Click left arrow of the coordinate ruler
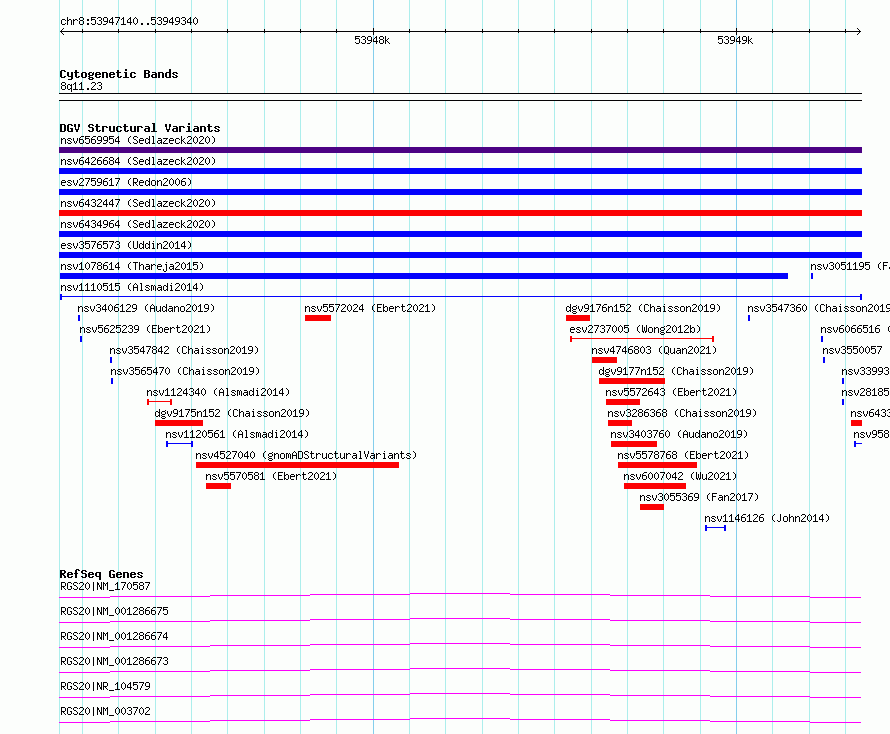 tap(62, 31)
